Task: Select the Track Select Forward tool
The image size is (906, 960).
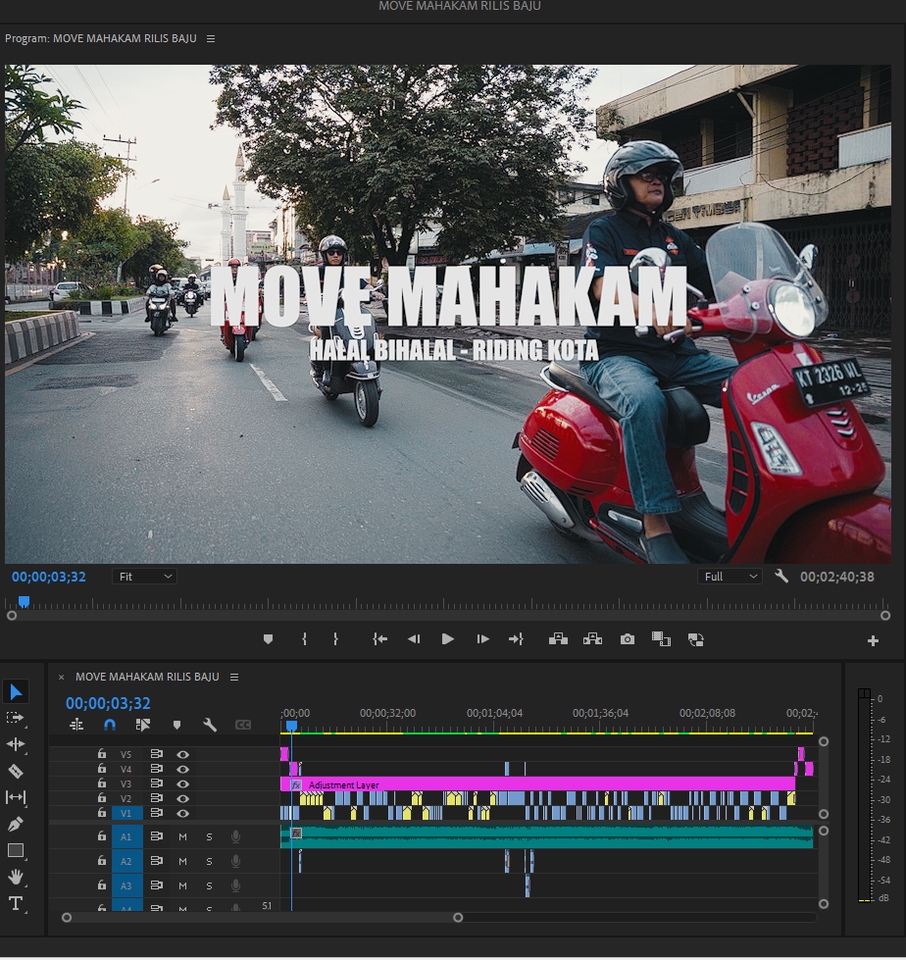Action: point(14,717)
